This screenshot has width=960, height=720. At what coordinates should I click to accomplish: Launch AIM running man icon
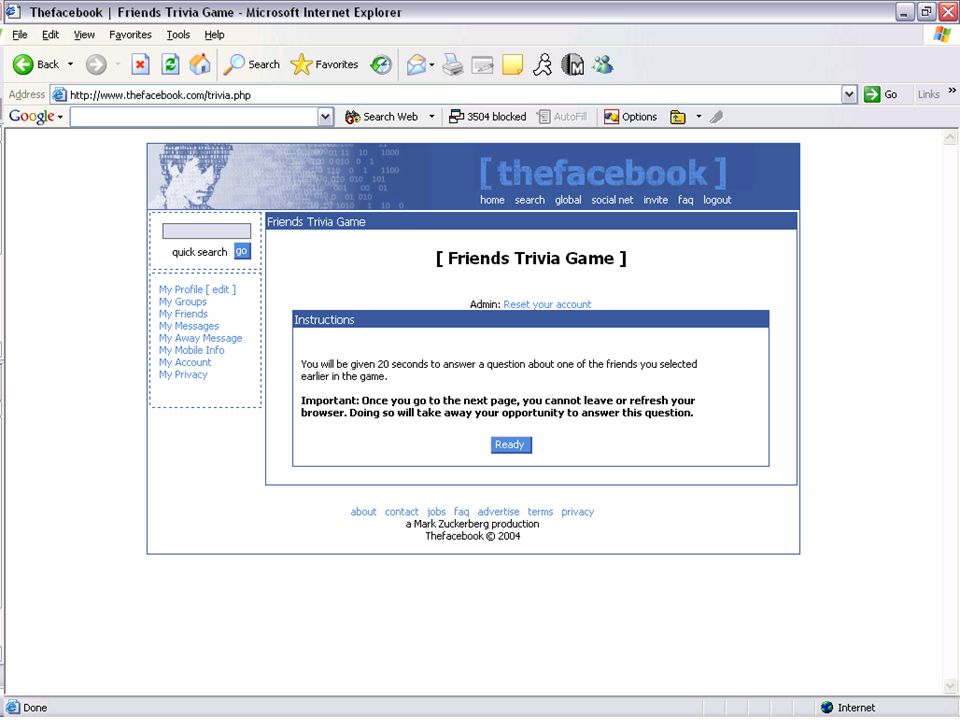542,64
